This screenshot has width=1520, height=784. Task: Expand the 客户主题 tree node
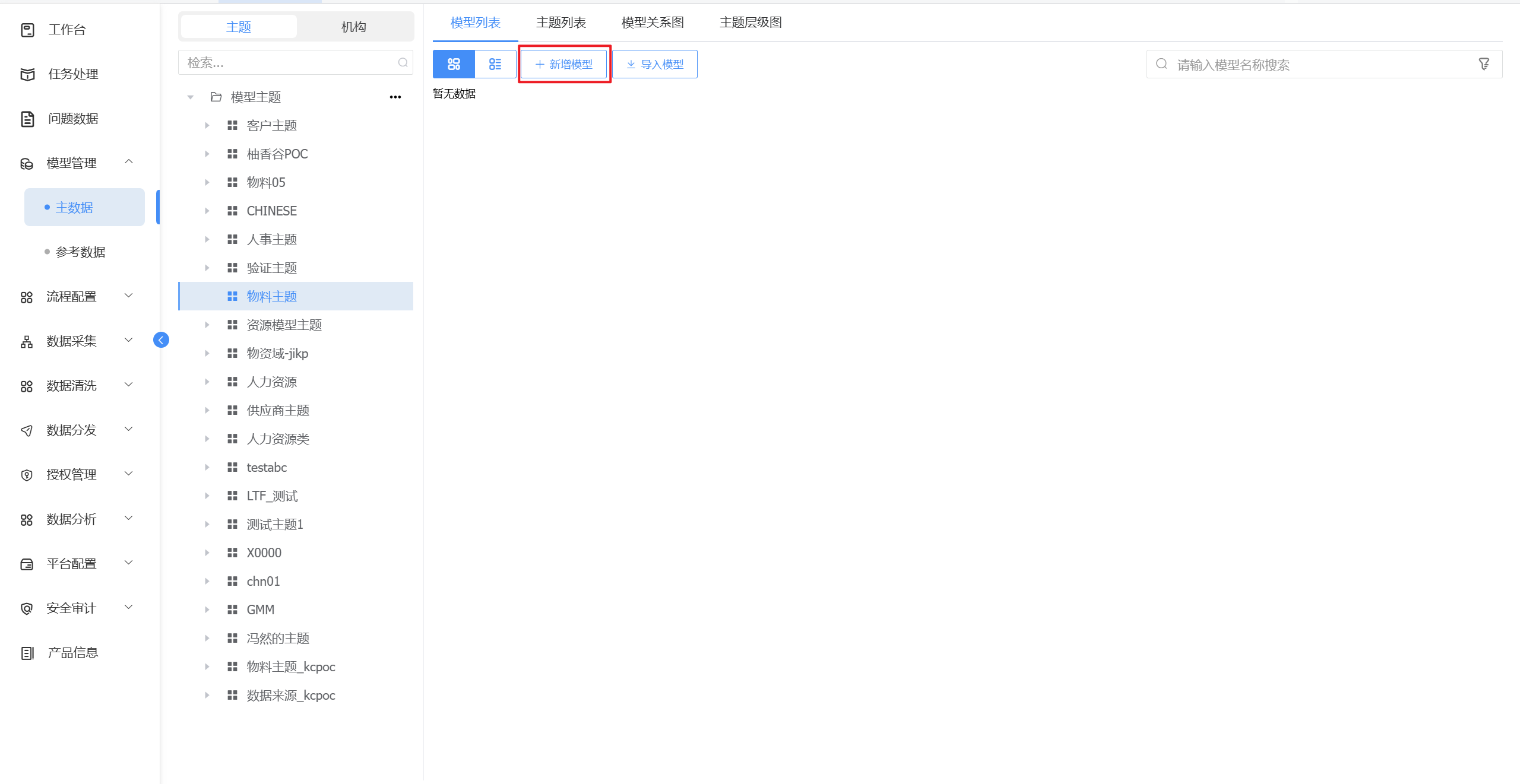(x=207, y=125)
